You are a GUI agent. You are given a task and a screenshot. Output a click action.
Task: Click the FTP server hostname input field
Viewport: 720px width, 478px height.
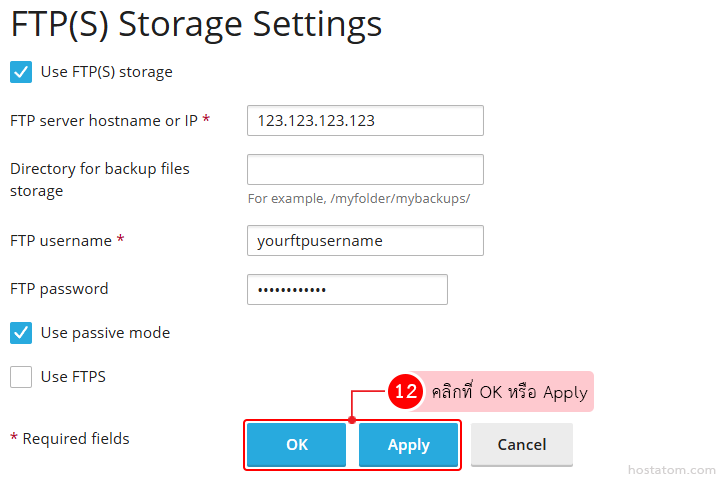click(365, 120)
